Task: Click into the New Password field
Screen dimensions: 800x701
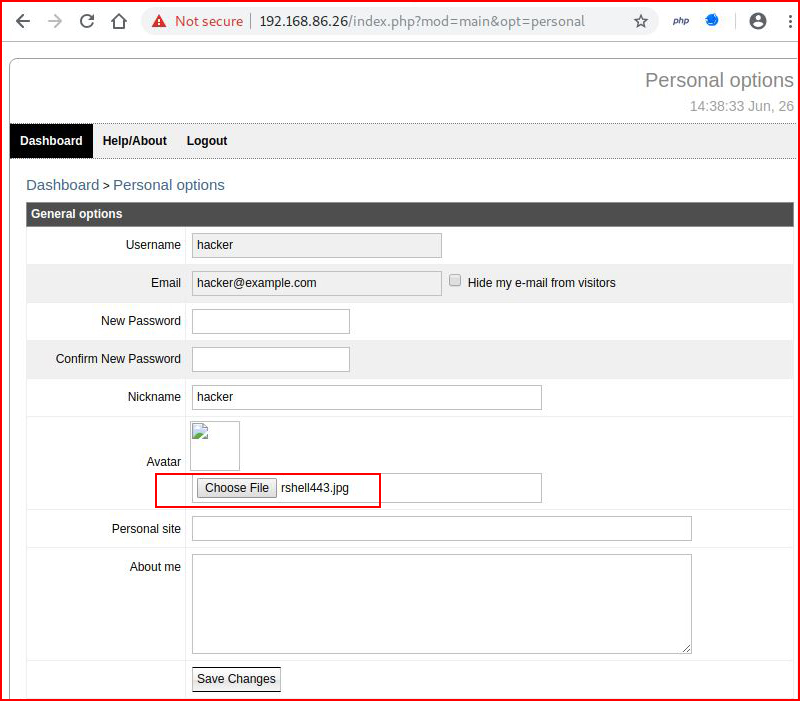Action: [x=271, y=321]
